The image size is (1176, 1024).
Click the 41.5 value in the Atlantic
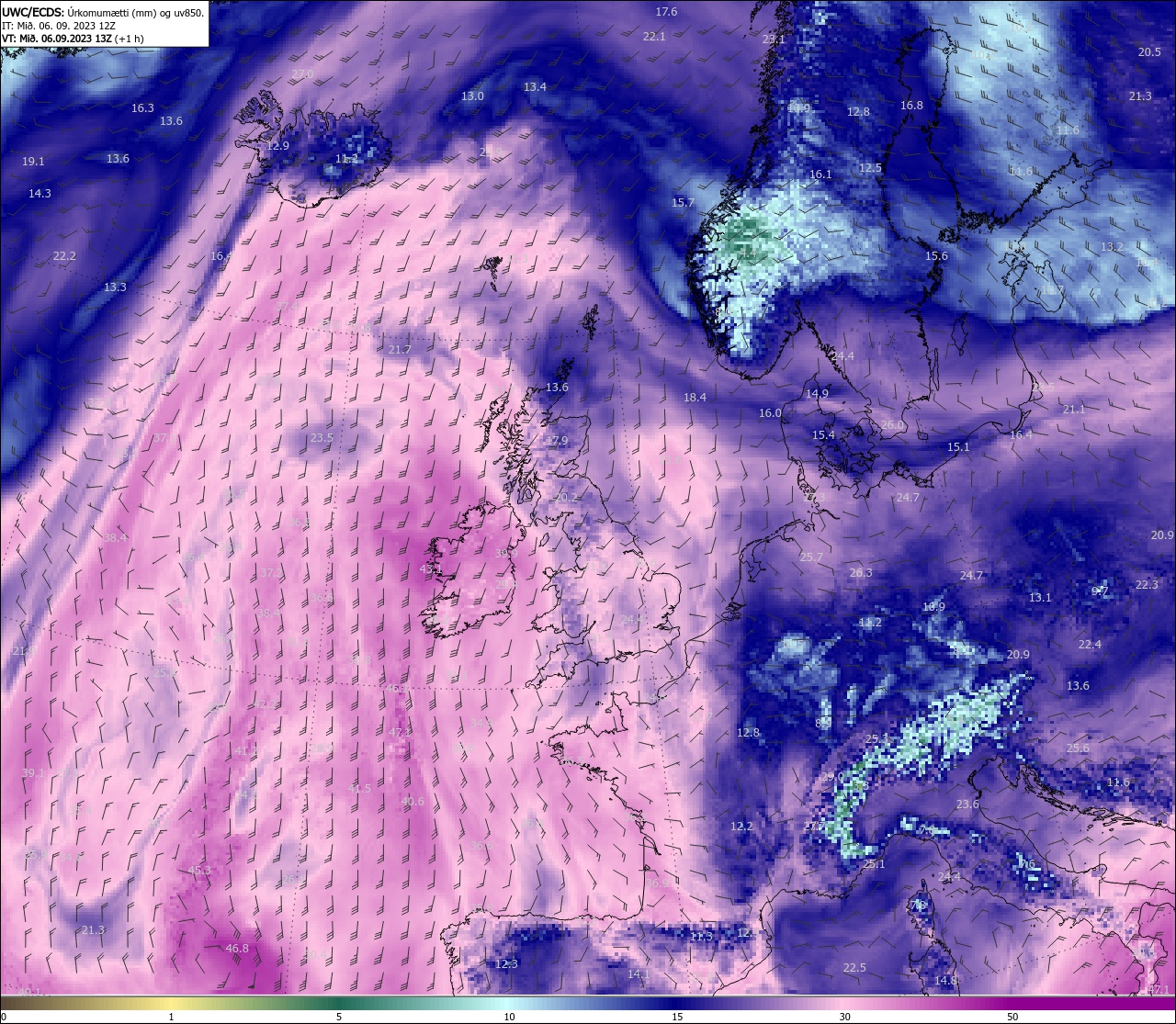click(359, 789)
